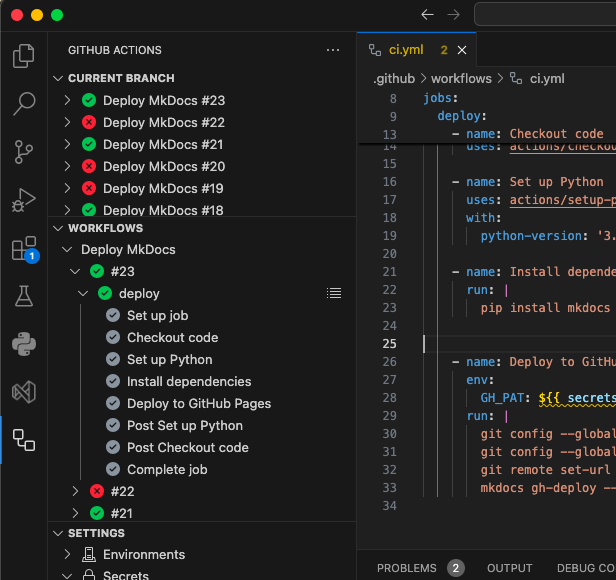
Task: Collapse the deploy job node
Action: (83, 294)
